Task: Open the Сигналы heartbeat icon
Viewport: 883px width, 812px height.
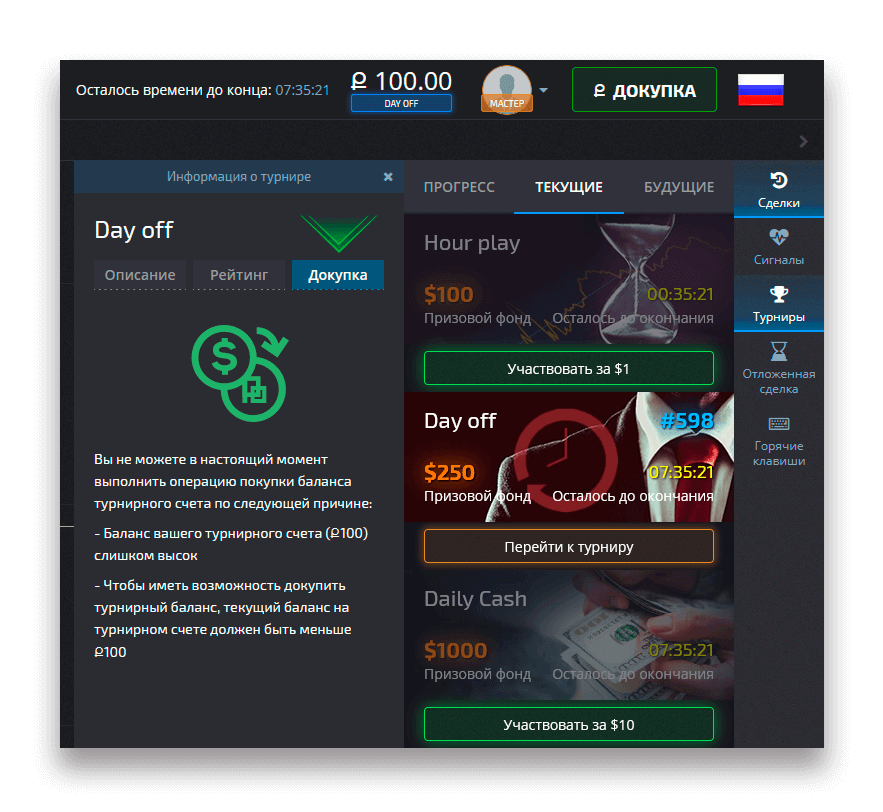Action: coord(778,237)
